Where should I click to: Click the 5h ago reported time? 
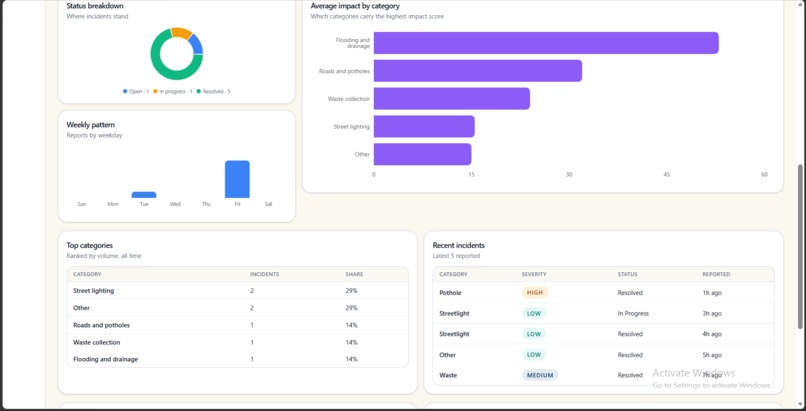(x=712, y=355)
